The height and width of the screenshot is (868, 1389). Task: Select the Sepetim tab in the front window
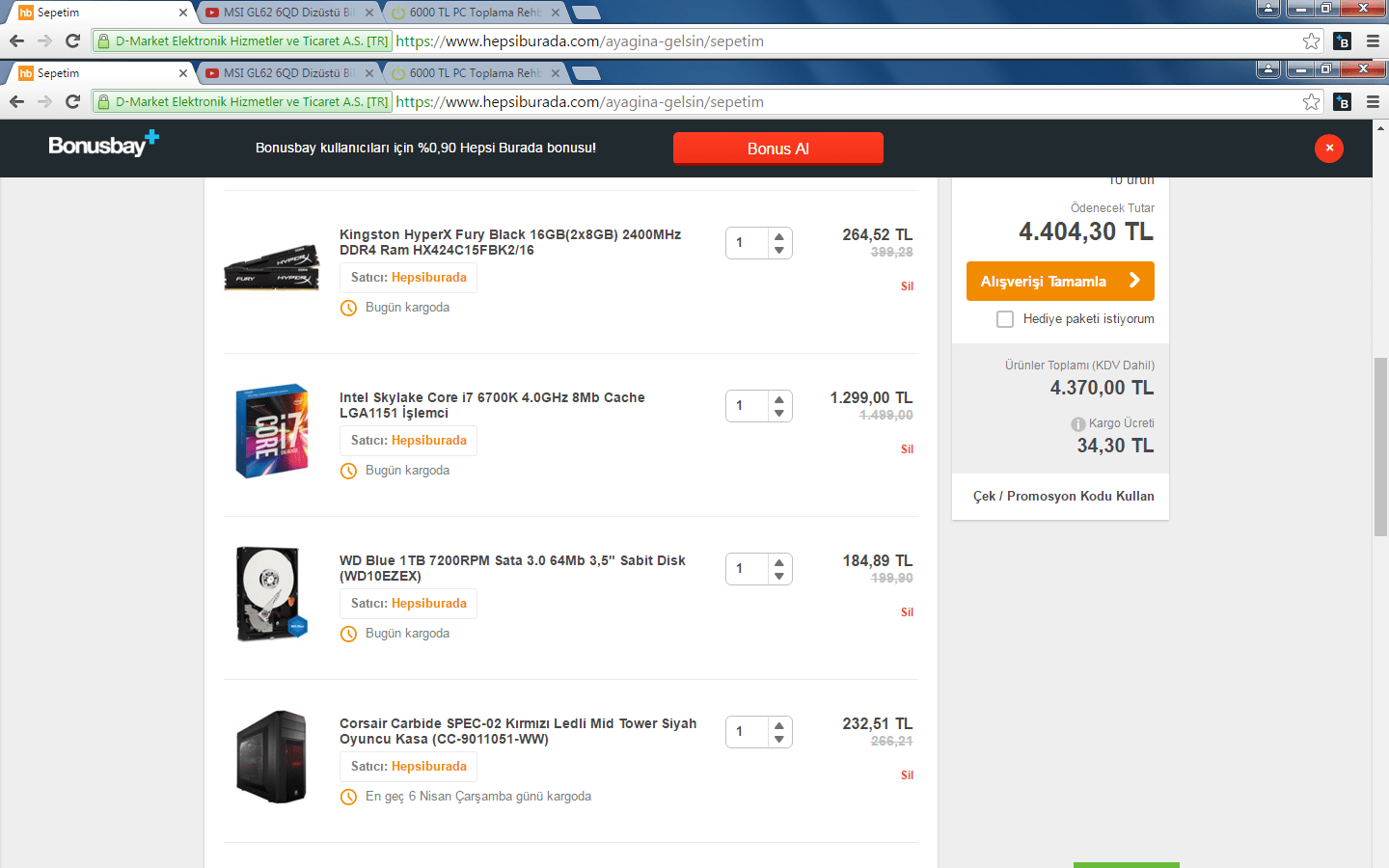[x=100, y=73]
